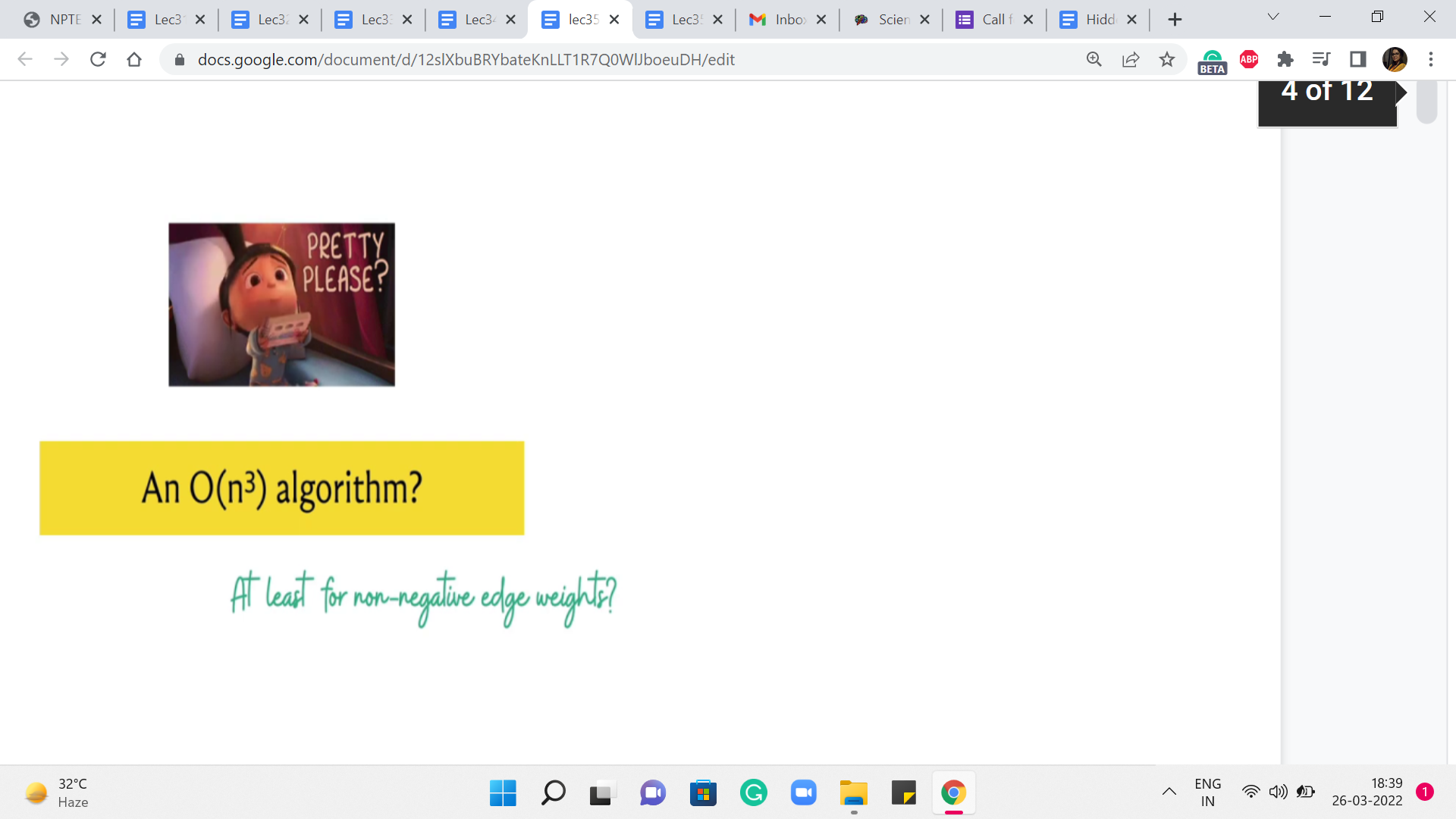Image resolution: width=1456 pixels, height=819 pixels.
Task: Click the browser home icon
Action: 134,59
